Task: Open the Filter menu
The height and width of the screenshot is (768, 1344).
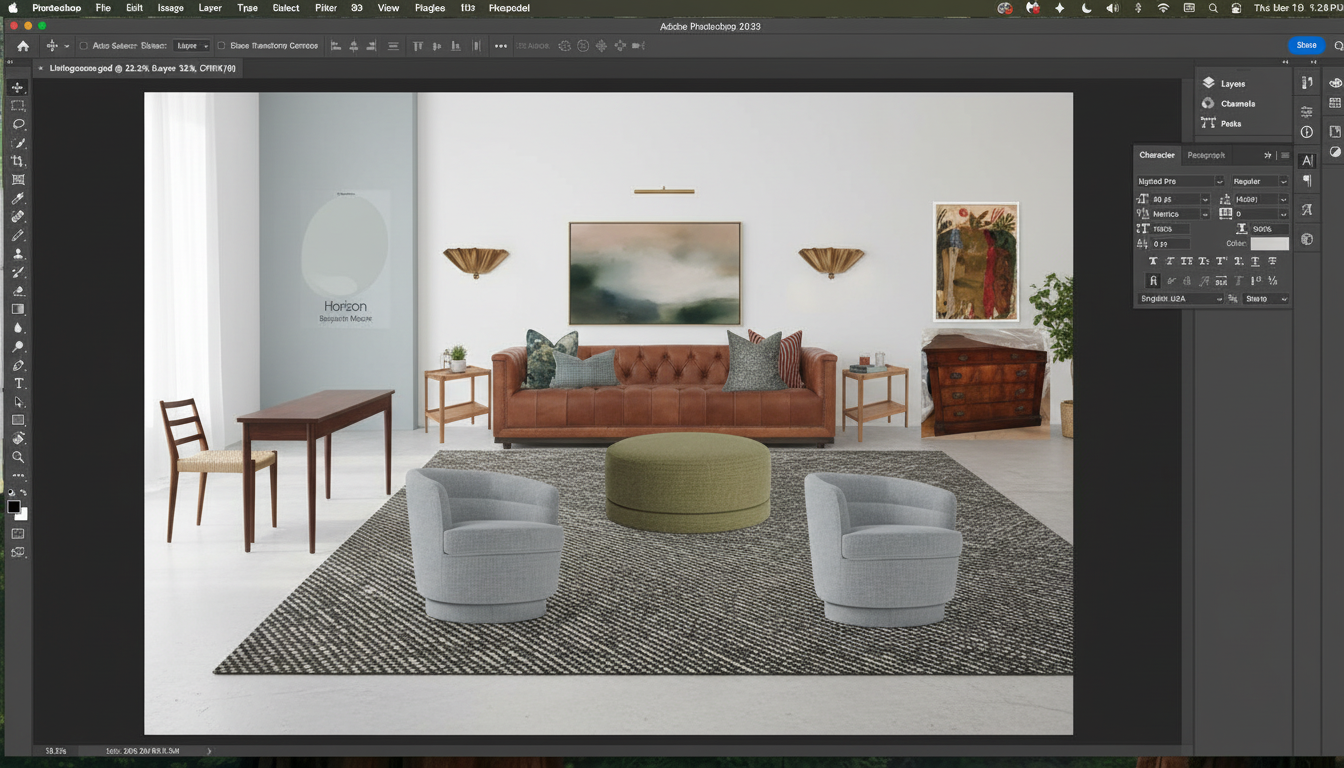Action: click(326, 8)
